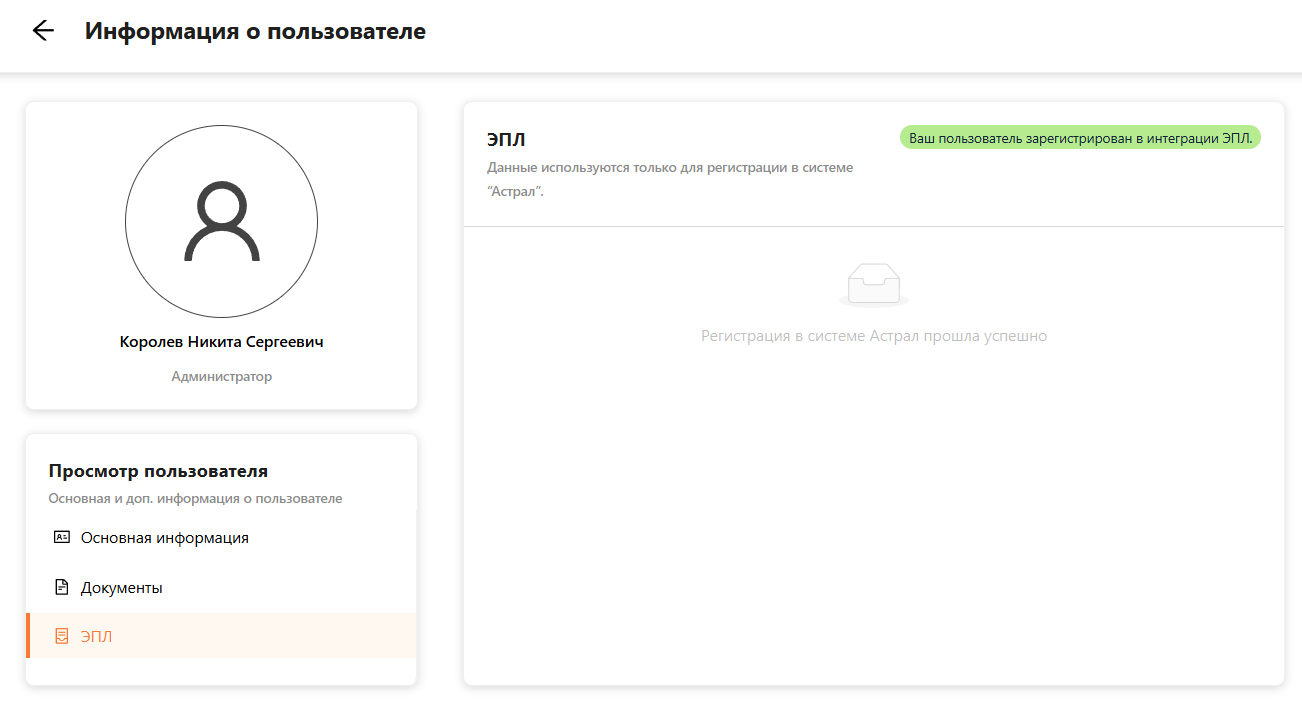Click the ID card icon beside Основная информация

pyautogui.click(x=61, y=537)
